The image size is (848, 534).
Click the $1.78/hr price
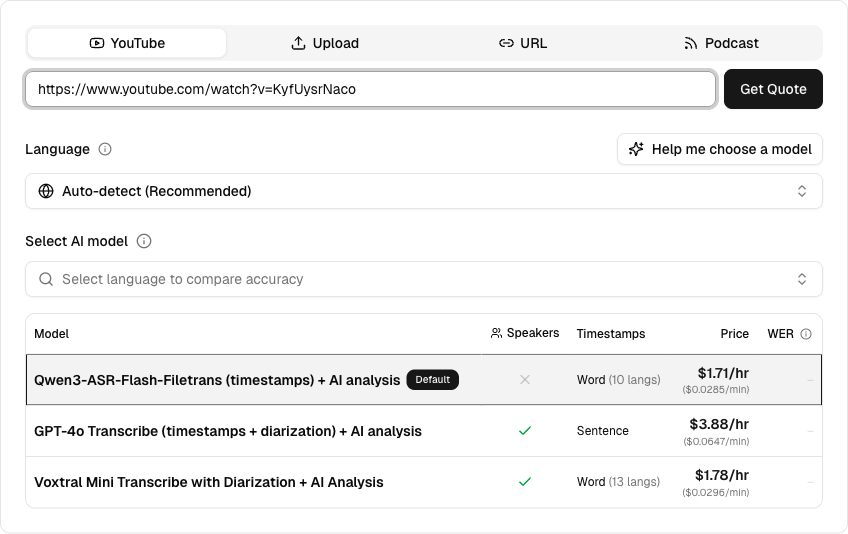722,476
